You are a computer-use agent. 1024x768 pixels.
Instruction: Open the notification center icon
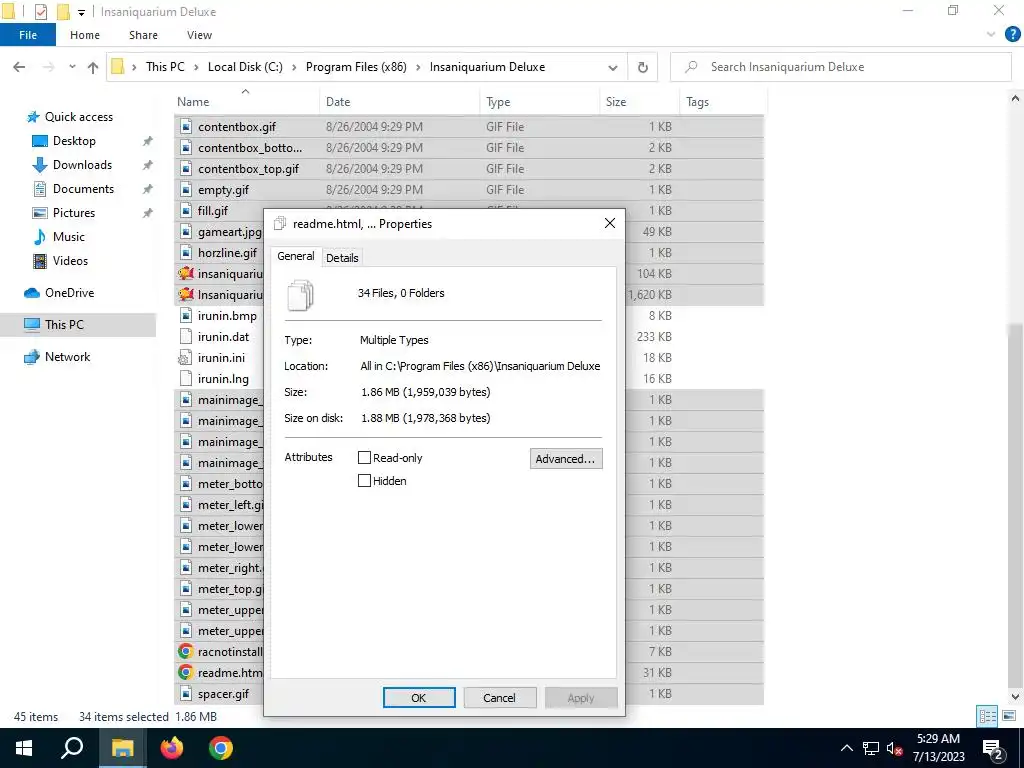(993, 748)
